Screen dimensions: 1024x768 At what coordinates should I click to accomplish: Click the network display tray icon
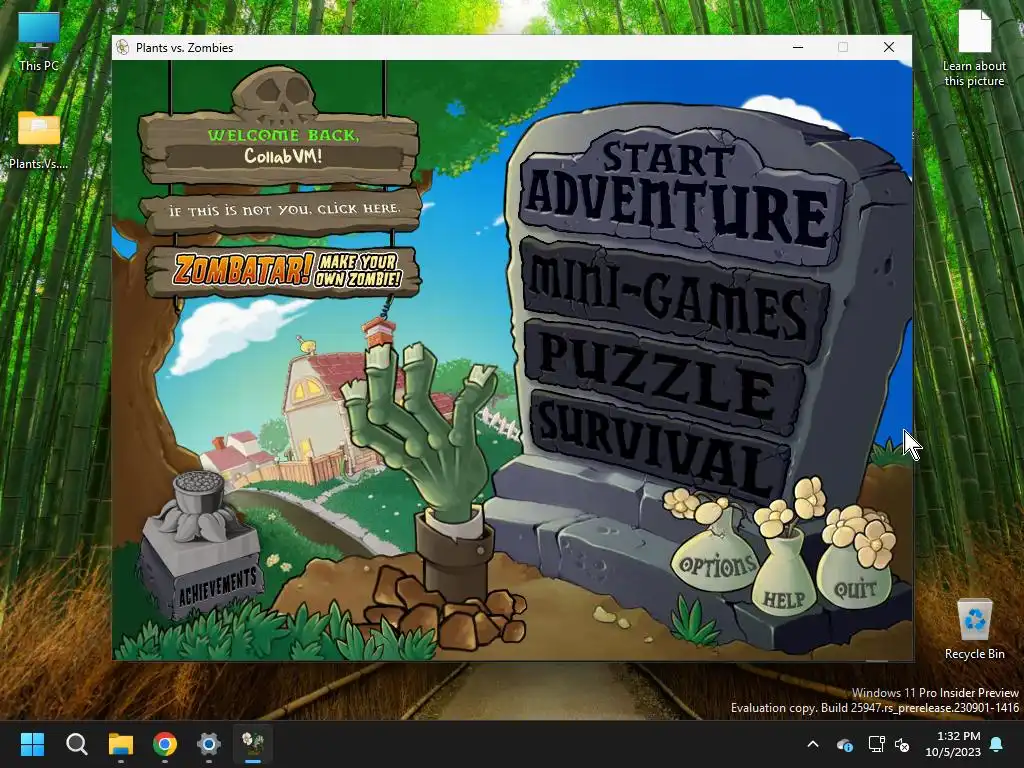click(x=876, y=744)
